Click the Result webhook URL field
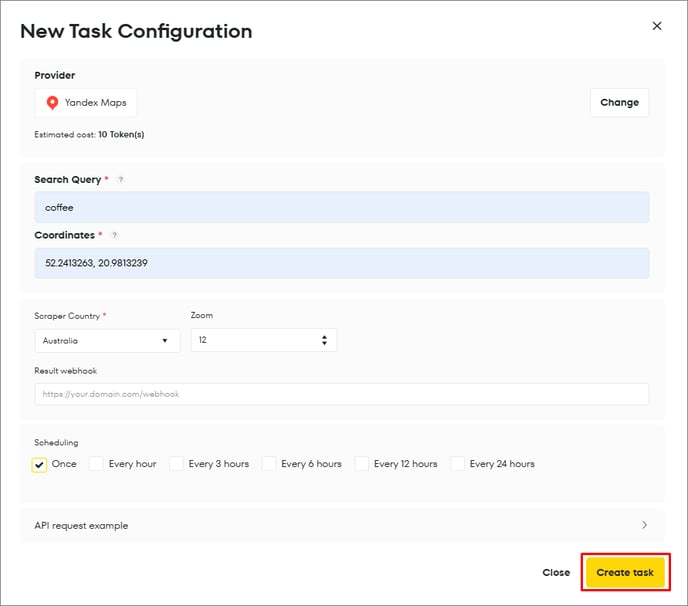The height and width of the screenshot is (606, 688). 342,394
